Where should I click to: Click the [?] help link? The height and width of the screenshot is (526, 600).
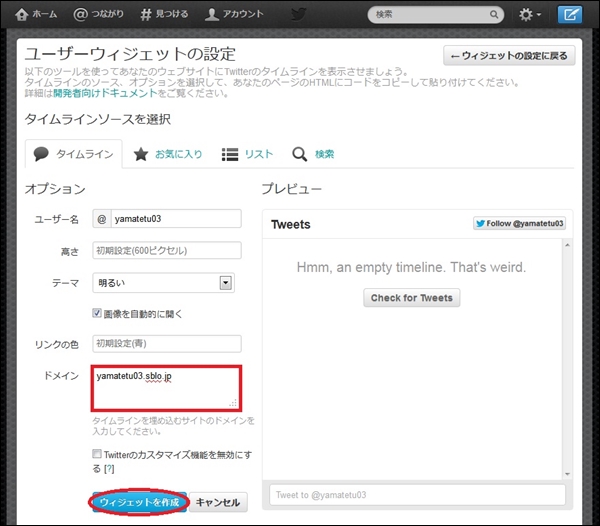(x=109, y=469)
